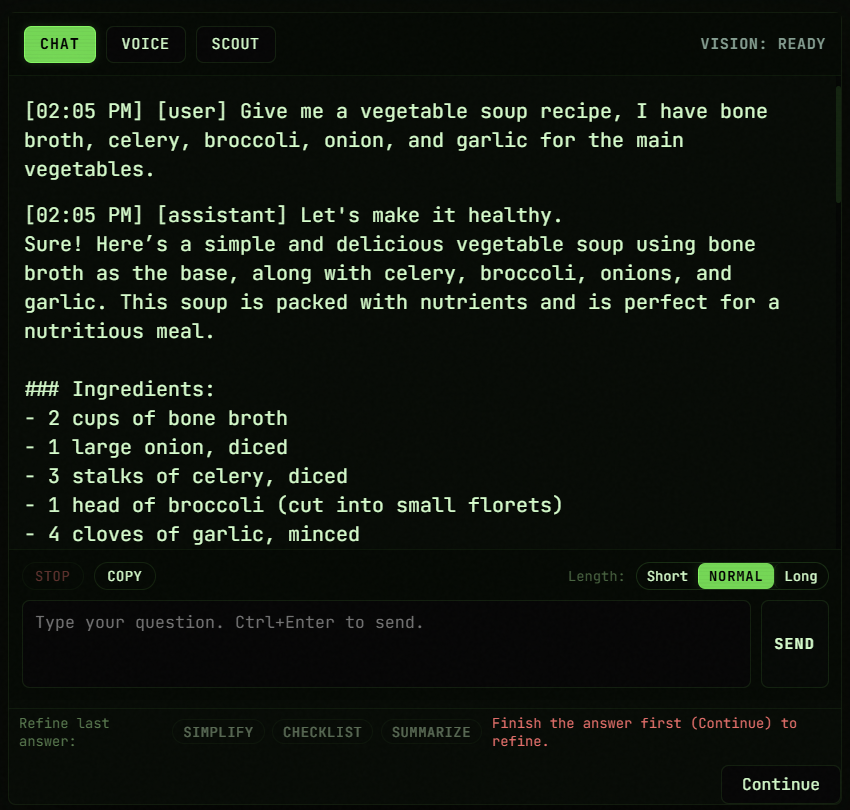Click the "4 cloves of garlic, minced" line
This screenshot has width=850, height=810.
(192, 535)
